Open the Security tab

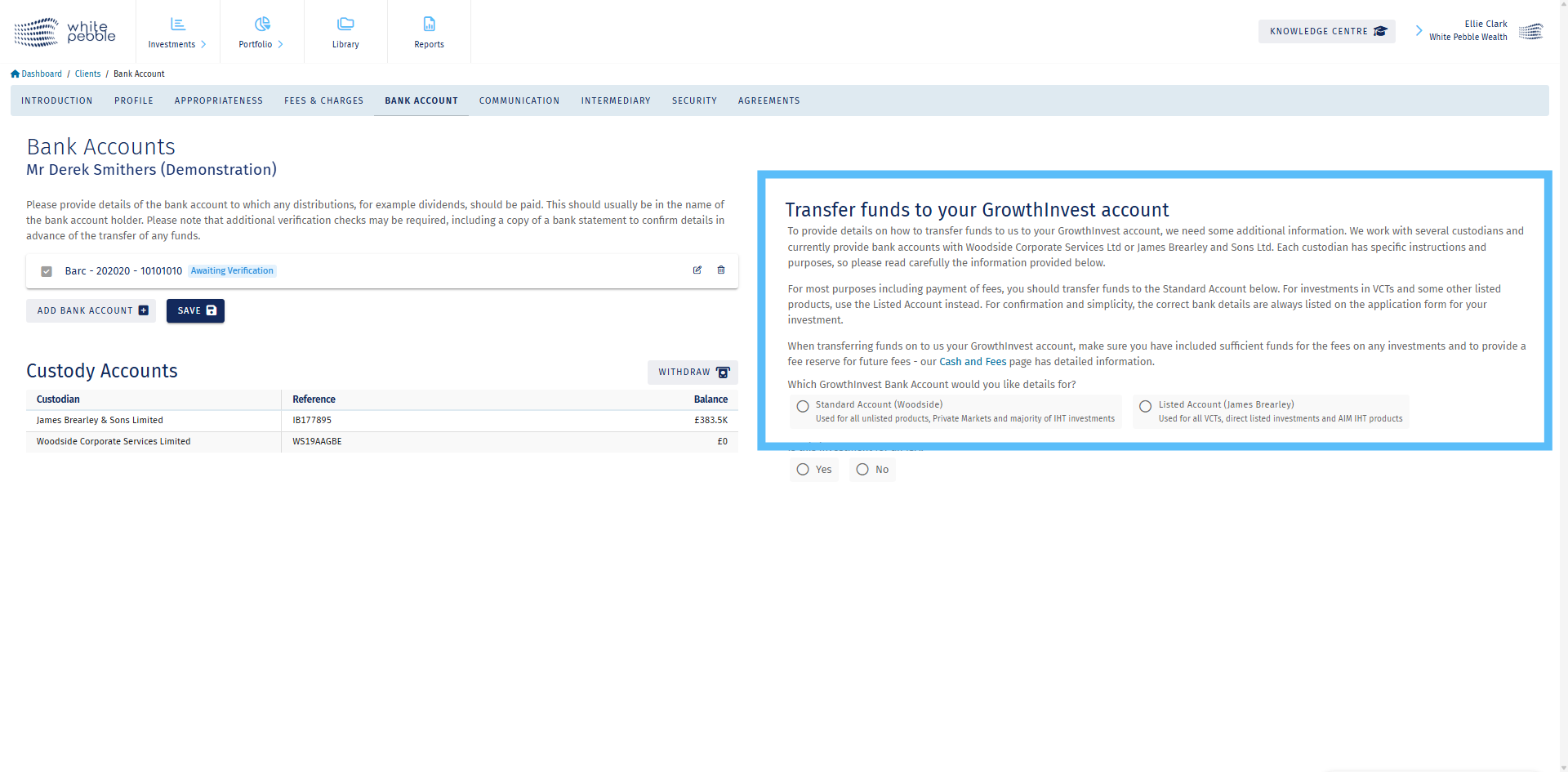(x=694, y=100)
